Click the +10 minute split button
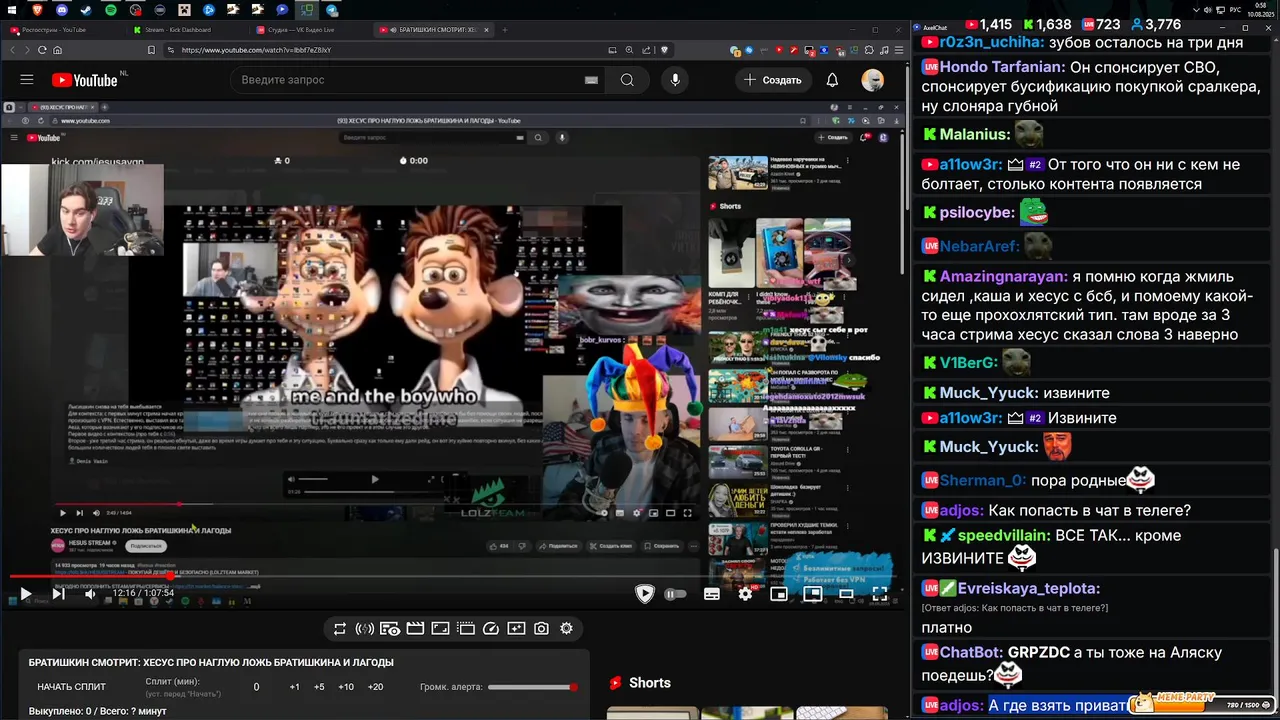The height and width of the screenshot is (720, 1280). pos(346,687)
